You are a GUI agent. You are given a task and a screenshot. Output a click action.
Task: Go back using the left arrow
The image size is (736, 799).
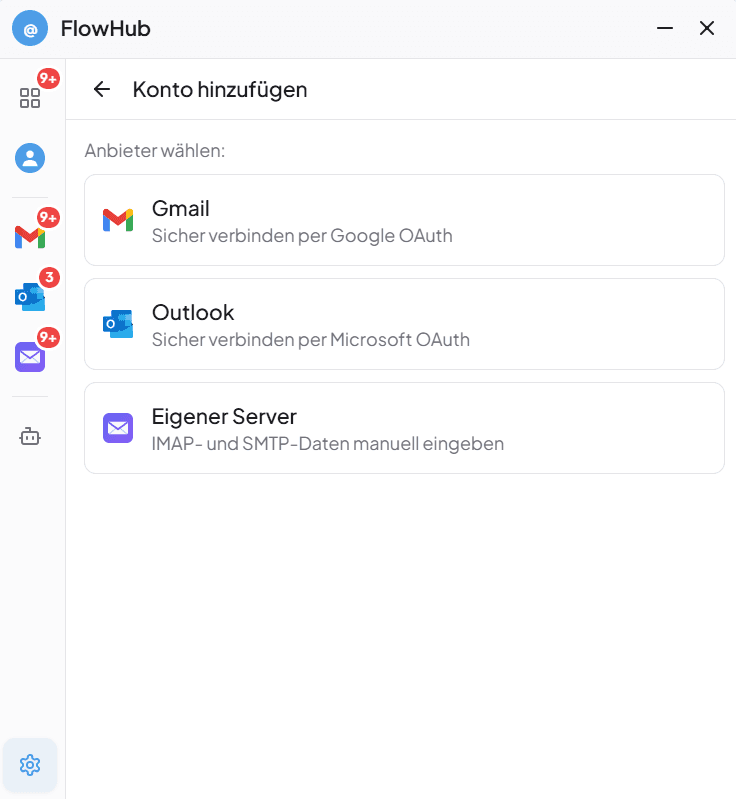pyautogui.click(x=101, y=89)
